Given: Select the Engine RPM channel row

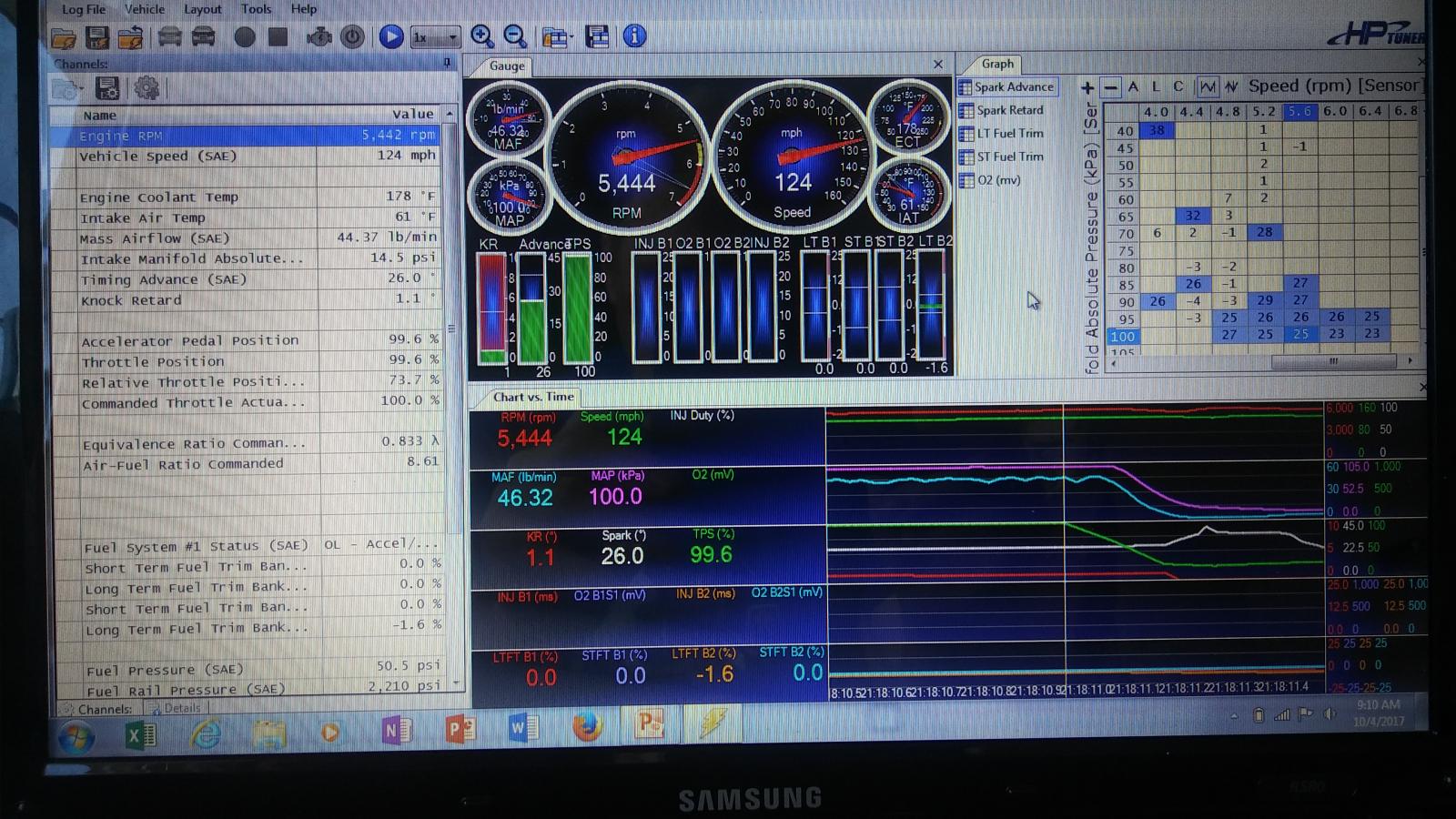Looking at the screenshot, I should 246,136.
